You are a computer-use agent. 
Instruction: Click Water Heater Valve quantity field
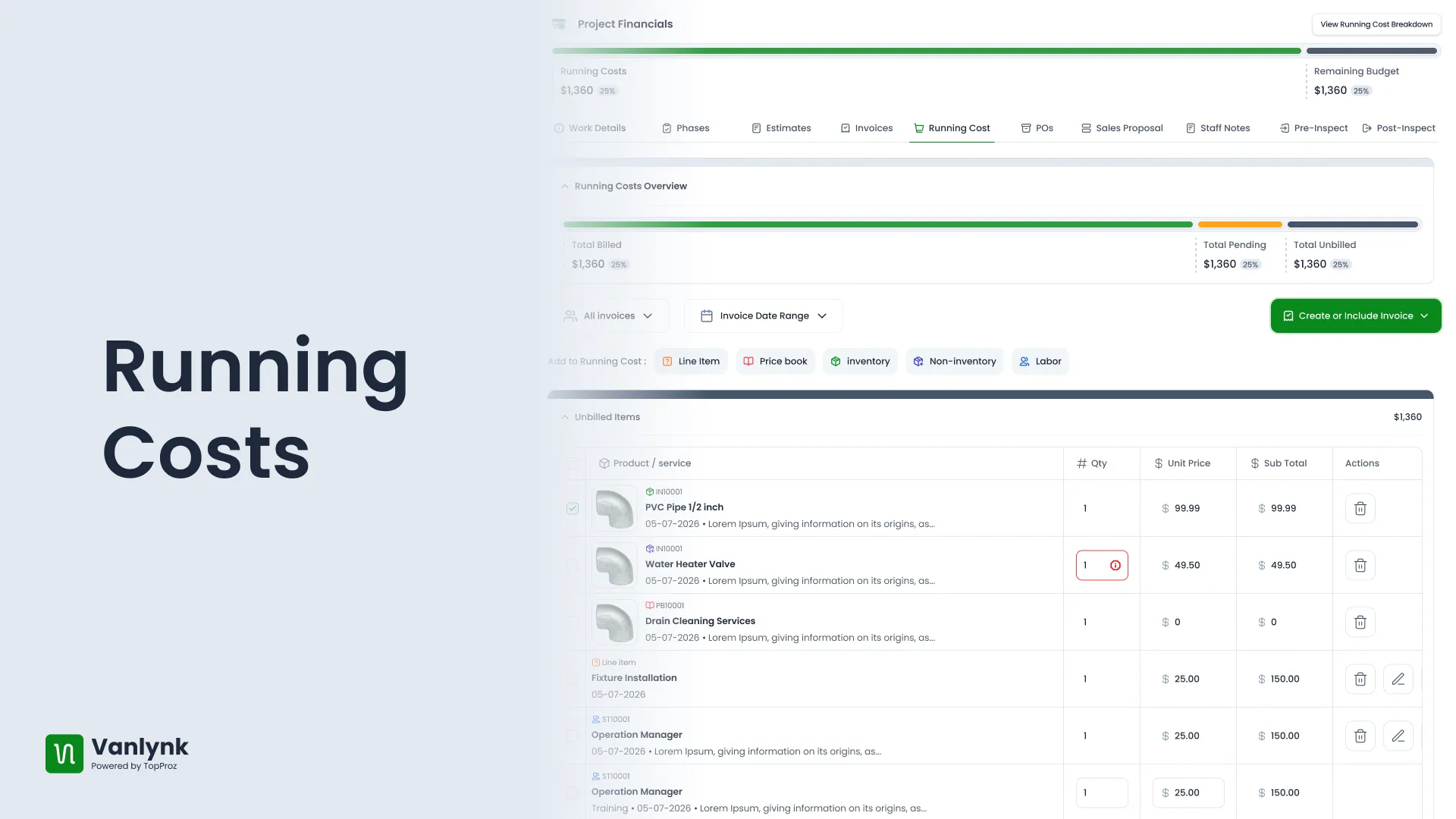tap(1101, 565)
